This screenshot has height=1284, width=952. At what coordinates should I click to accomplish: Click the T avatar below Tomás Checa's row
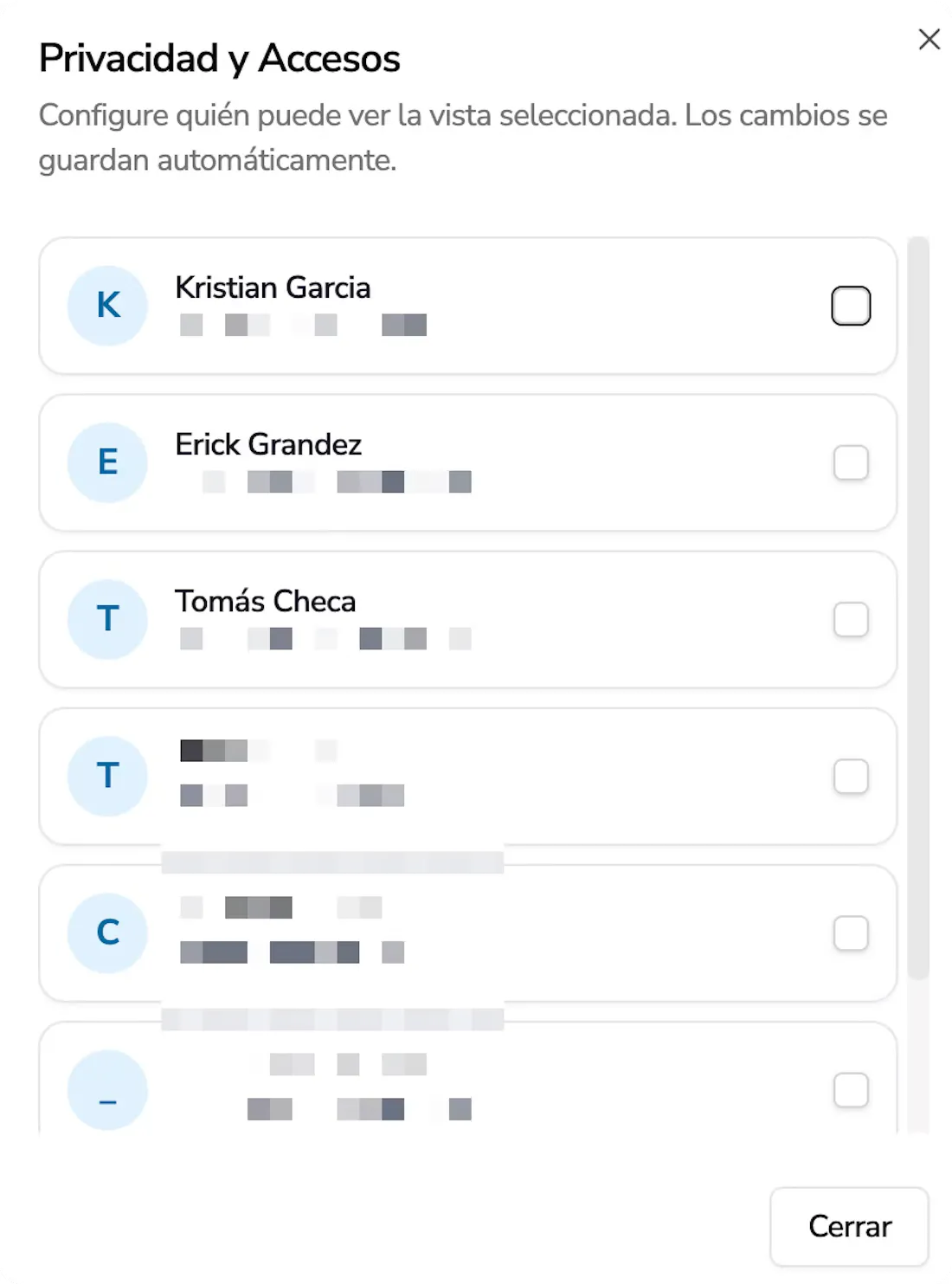(108, 776)
